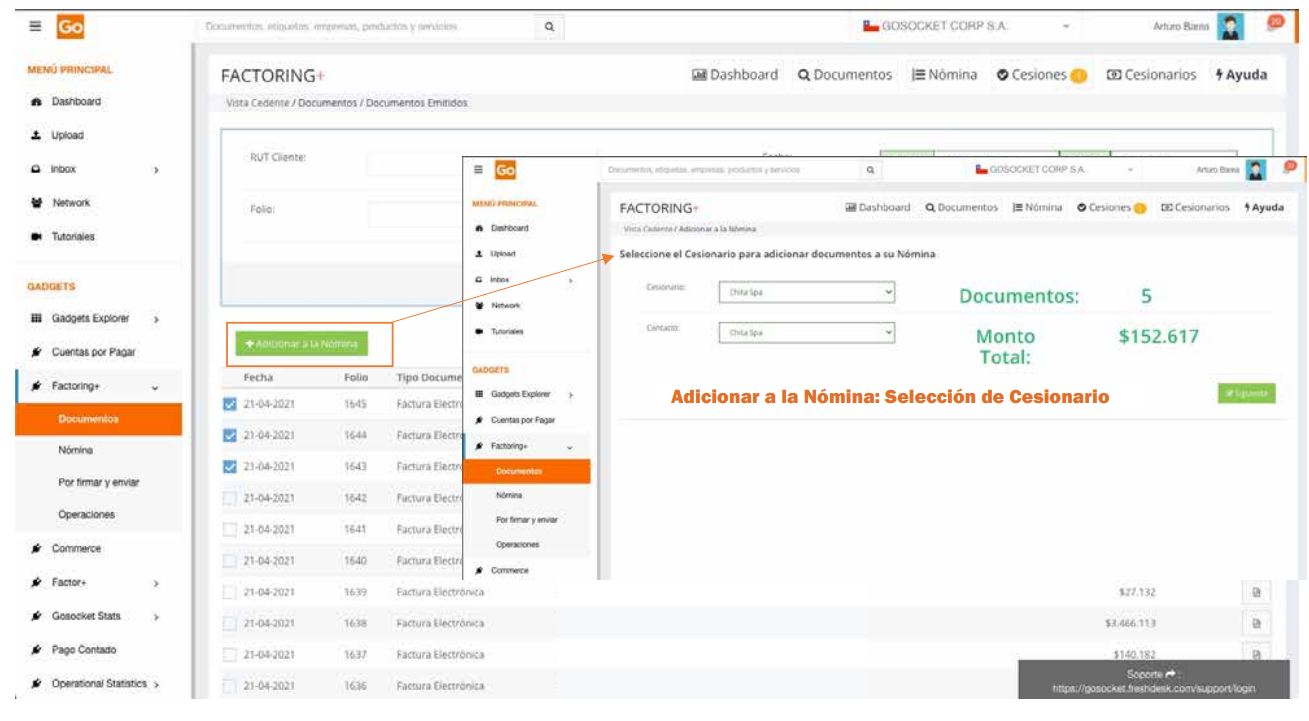Select Por firmar y enviar in background sidebar
The width and height of the screenshot is (1309, 721).
tap(99, 482)
